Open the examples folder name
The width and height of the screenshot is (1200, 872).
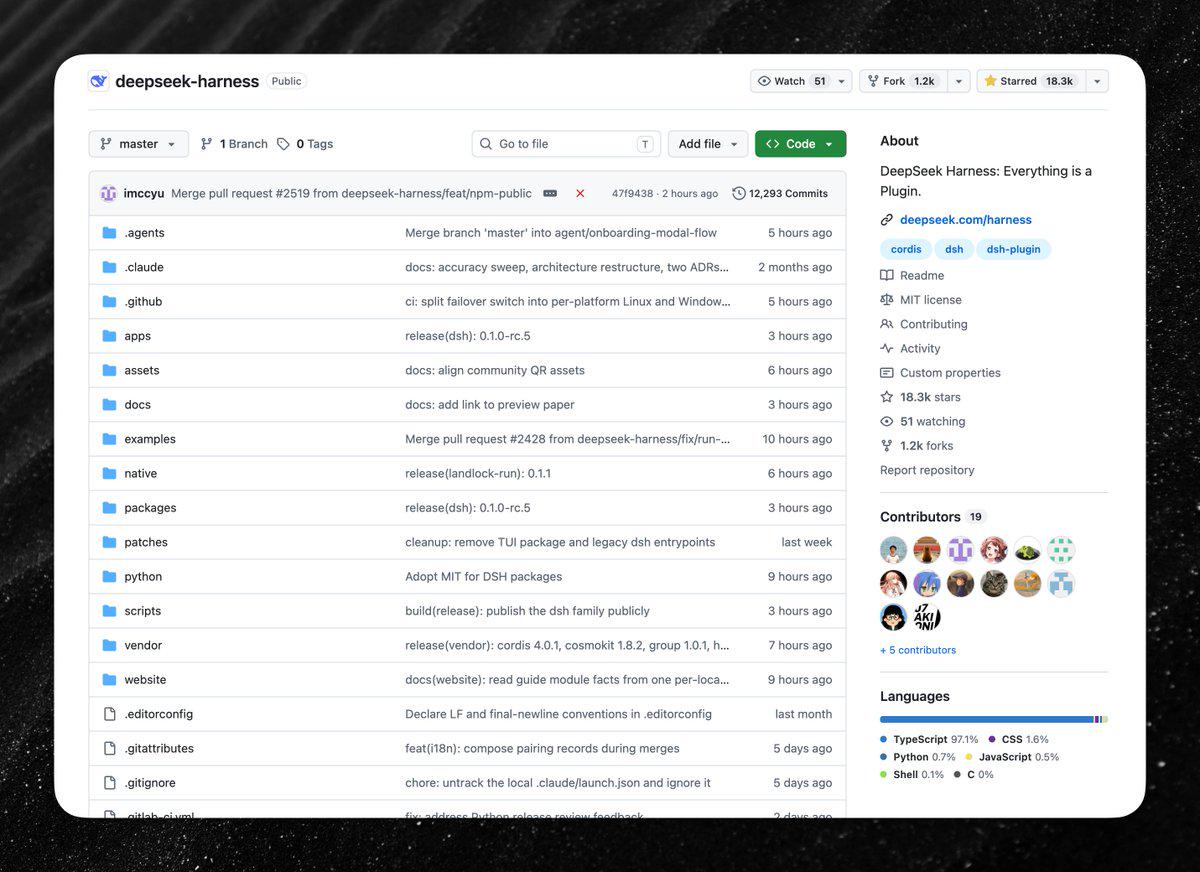(x=150, y=439)
